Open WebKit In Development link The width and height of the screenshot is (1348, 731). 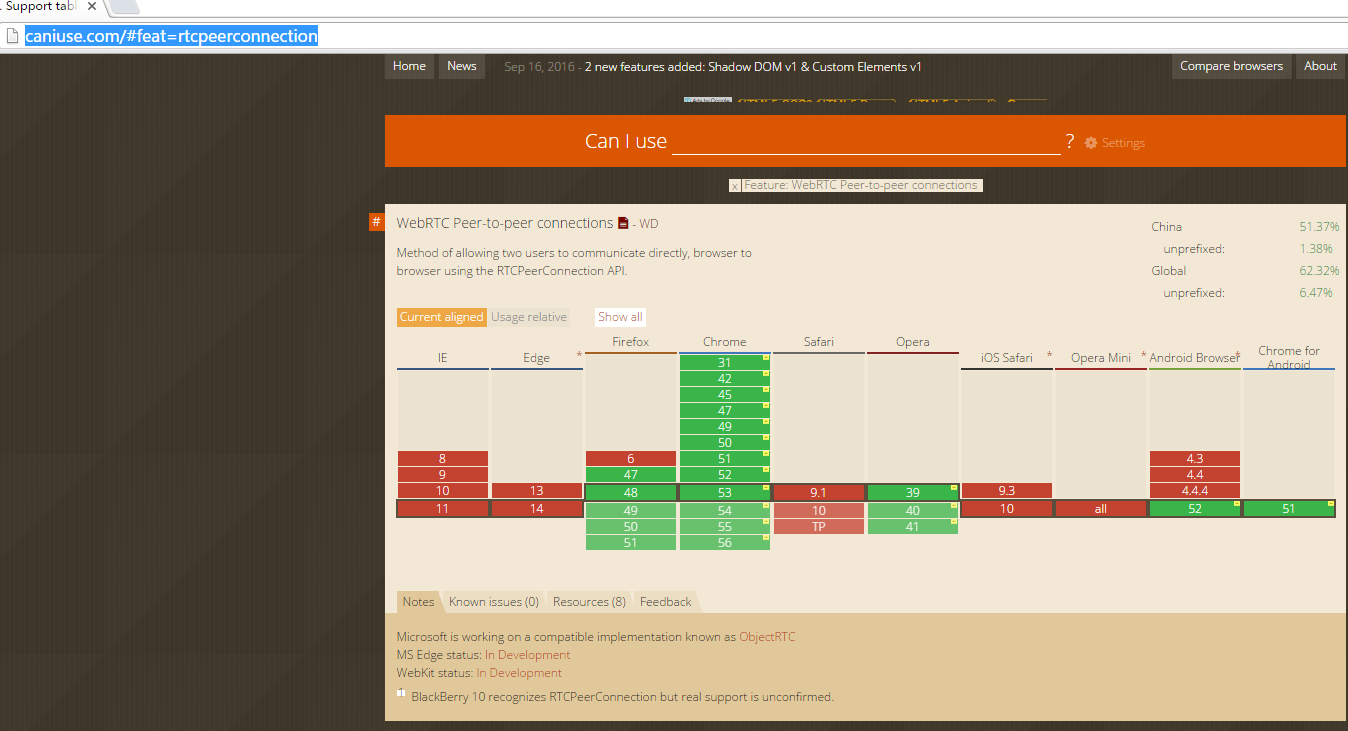[x=519, y=673]
